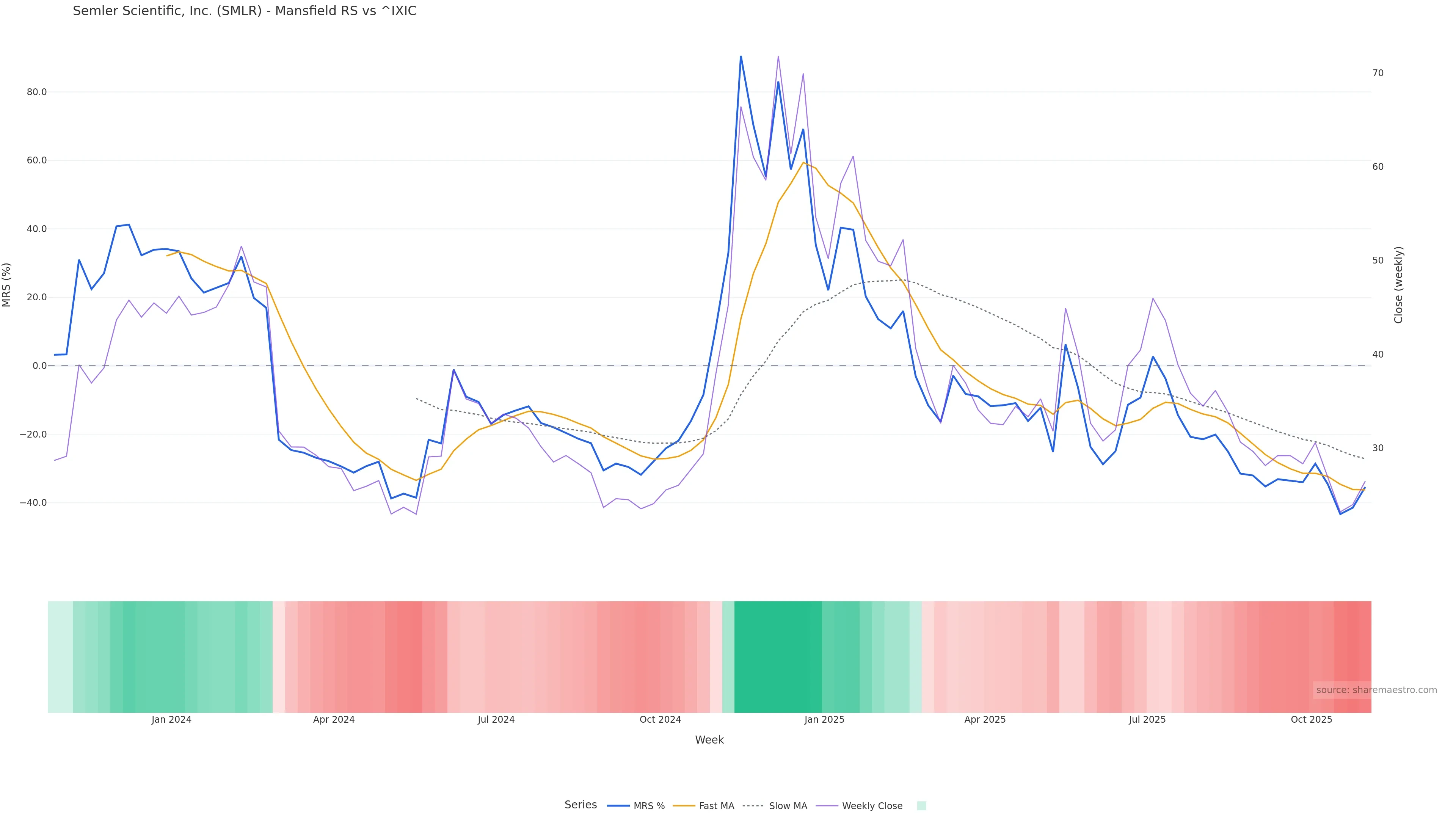Click the light green legend swatch
Image resolution: width=1456 pixels, height=819 pixels.
click(921, 806)
